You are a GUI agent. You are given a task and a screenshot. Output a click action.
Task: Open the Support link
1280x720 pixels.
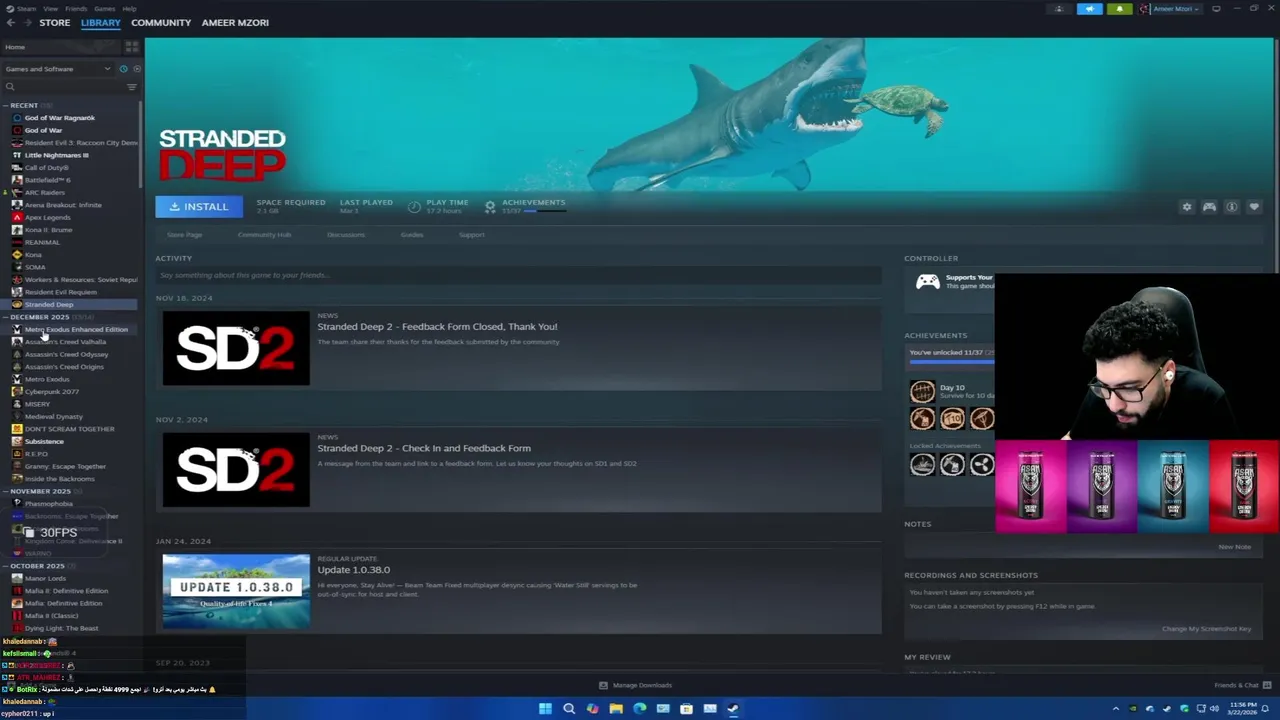coord(471,235)
